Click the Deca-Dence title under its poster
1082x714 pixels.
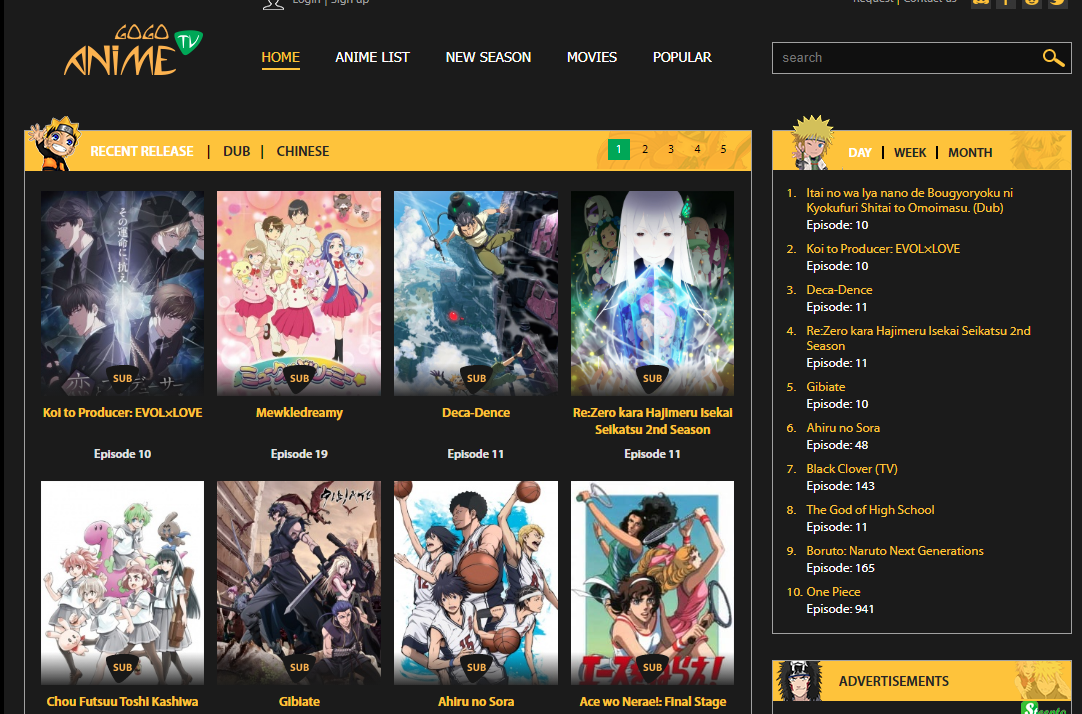tap(476, 413)
